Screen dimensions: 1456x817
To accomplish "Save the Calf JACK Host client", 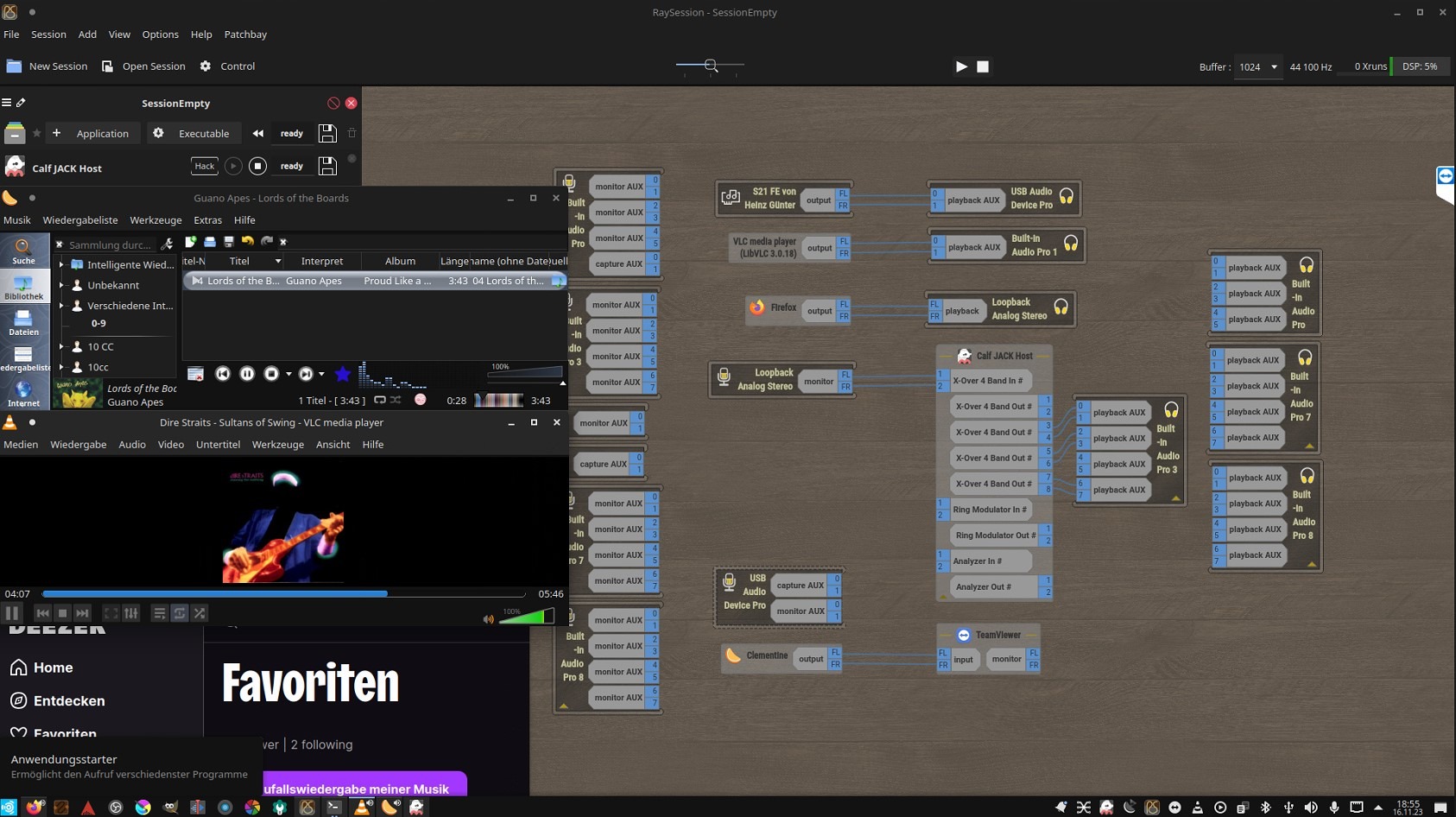I will coord(327,166).
